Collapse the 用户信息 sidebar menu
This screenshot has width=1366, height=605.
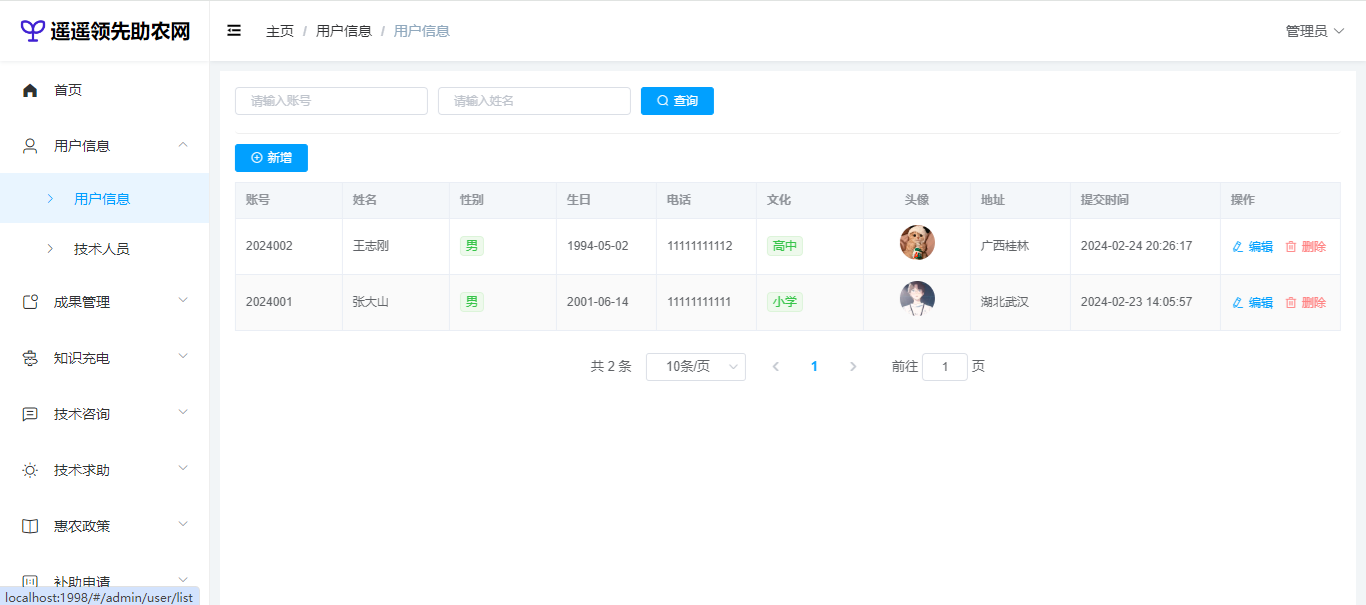(x=182, y=146)
